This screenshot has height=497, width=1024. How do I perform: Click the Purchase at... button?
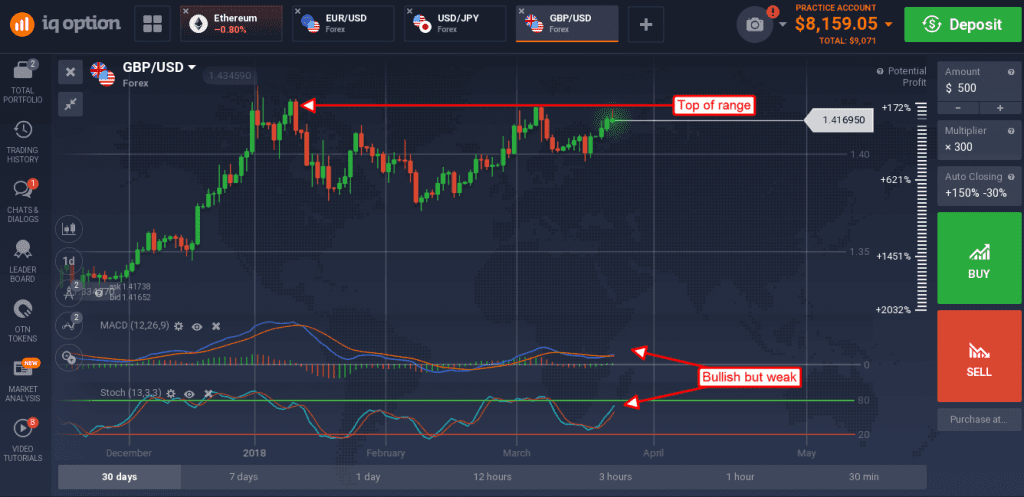click(980, 419)
